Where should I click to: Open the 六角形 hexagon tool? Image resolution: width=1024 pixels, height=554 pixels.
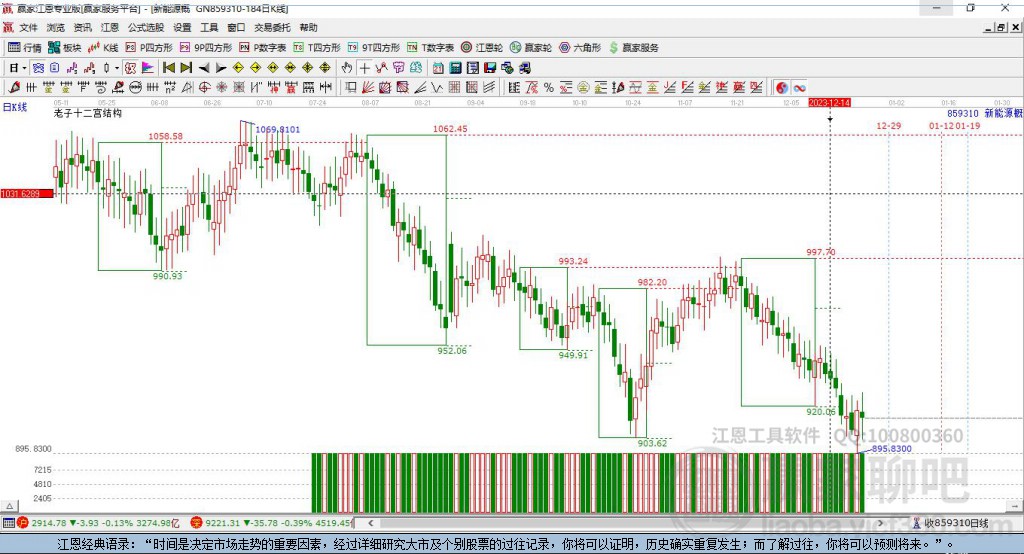pos(580,47)
